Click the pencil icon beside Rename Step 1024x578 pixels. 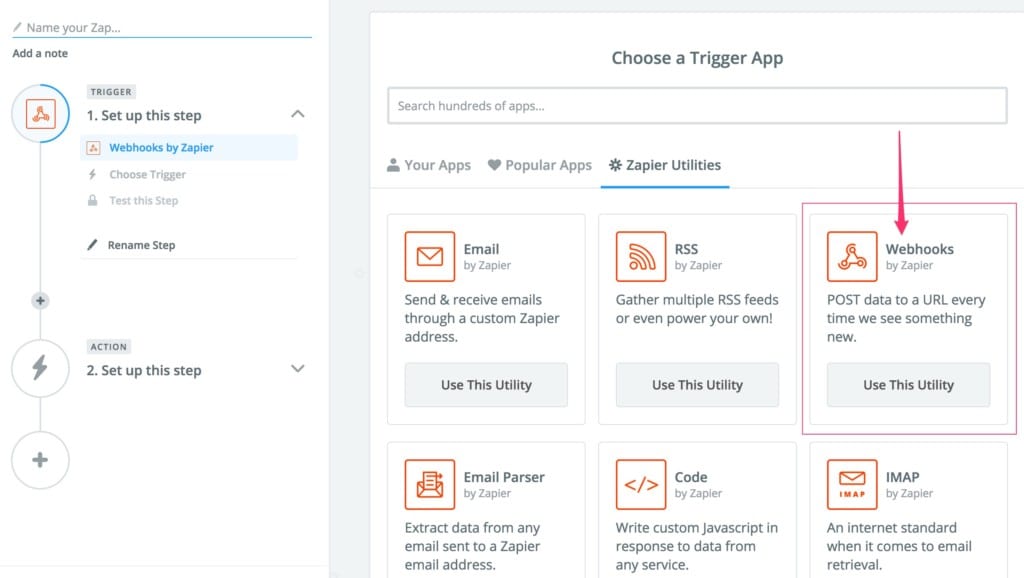[92, 245]
